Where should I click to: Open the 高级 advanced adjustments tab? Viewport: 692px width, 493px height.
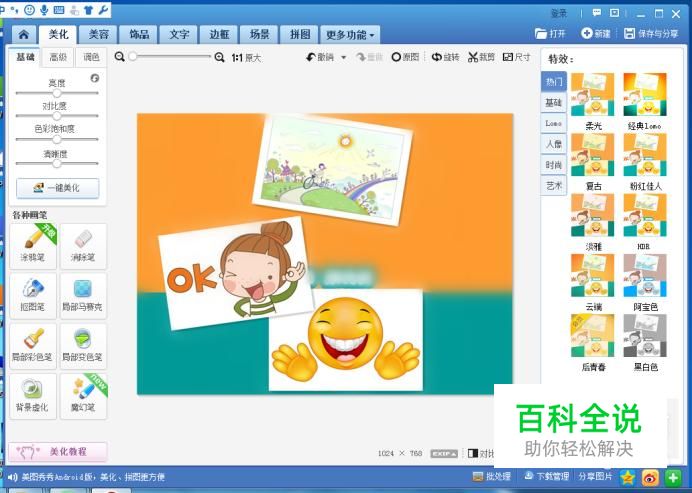(58, 57)
